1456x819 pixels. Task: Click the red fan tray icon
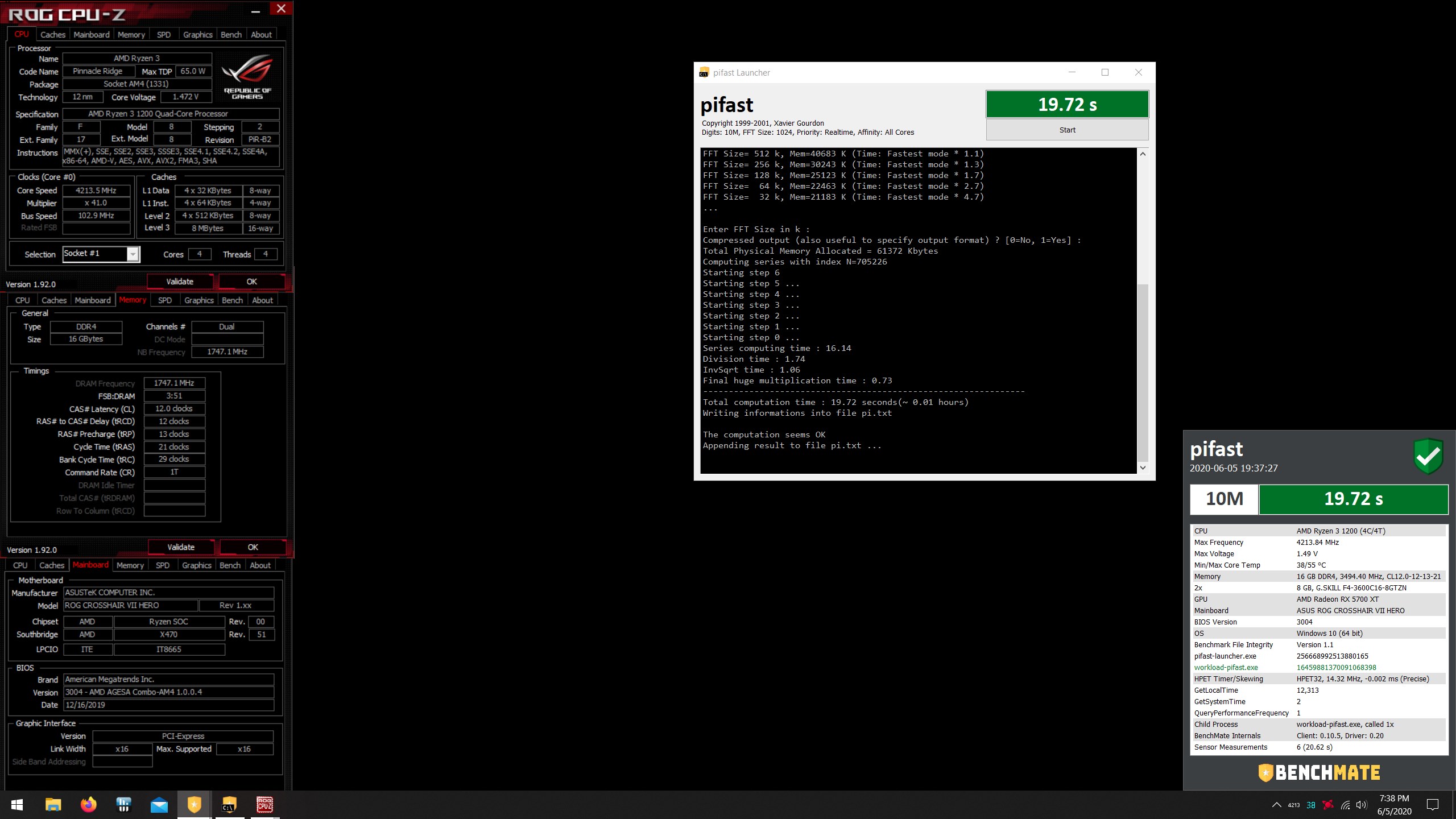pos(1328,805)
